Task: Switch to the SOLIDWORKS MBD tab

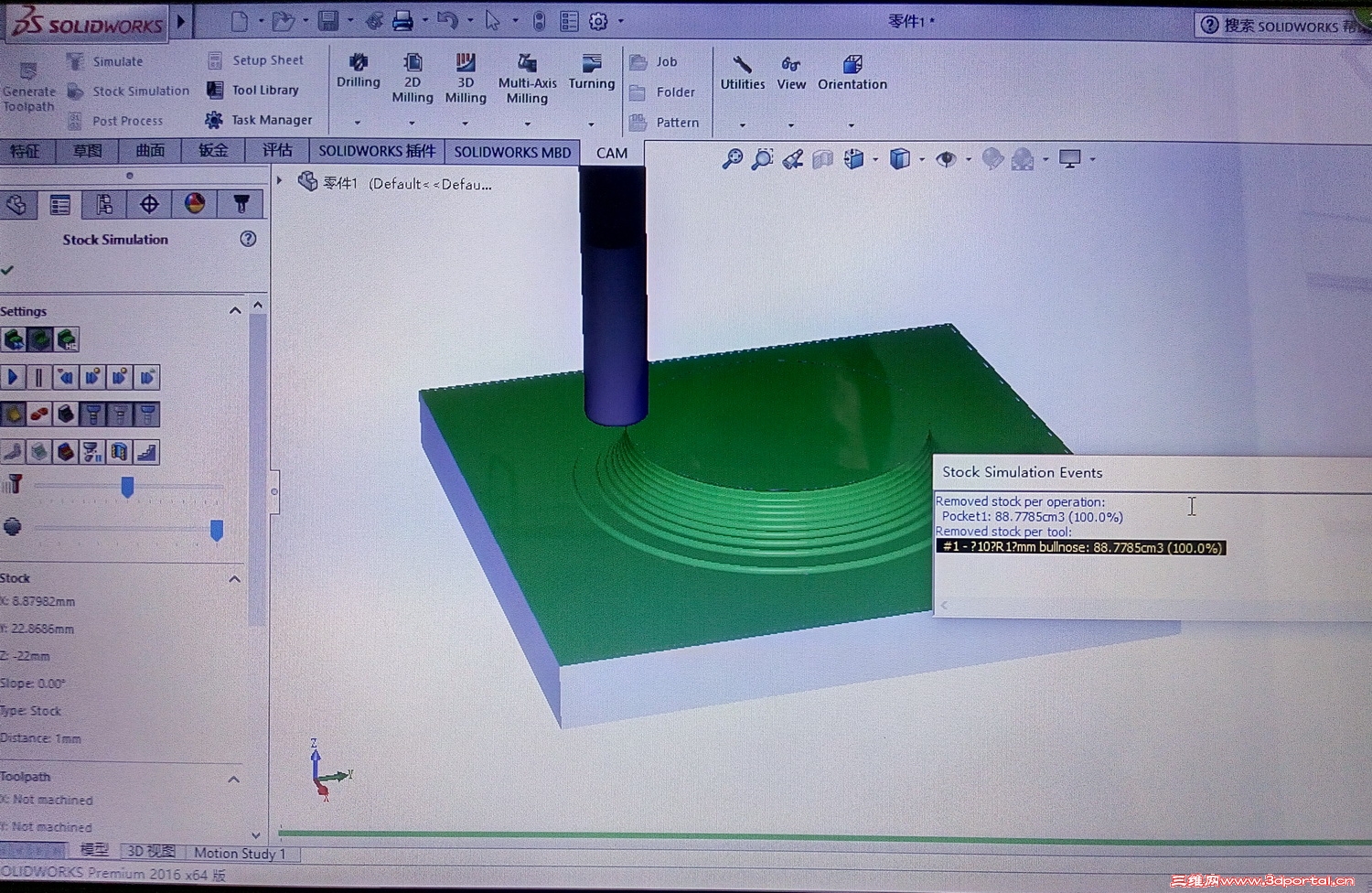Action: [512, 152]
